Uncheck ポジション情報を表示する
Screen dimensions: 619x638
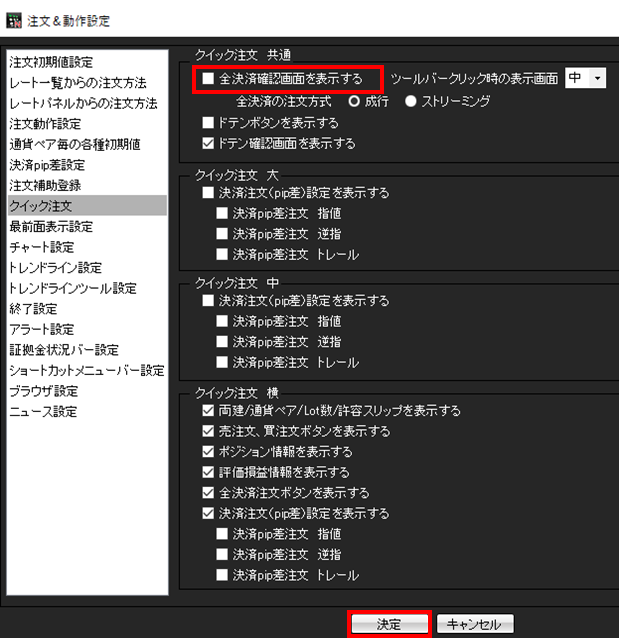tap(208, 451)
